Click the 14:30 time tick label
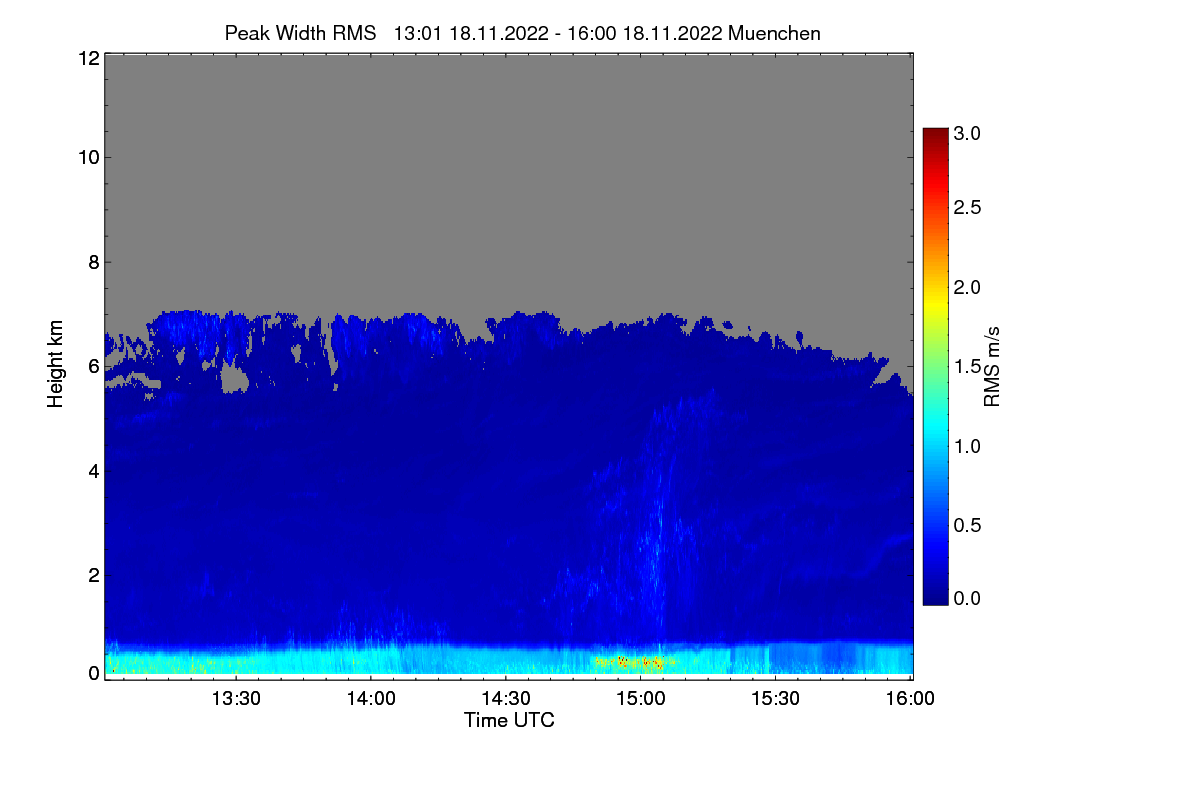 (x=506, y=699)
